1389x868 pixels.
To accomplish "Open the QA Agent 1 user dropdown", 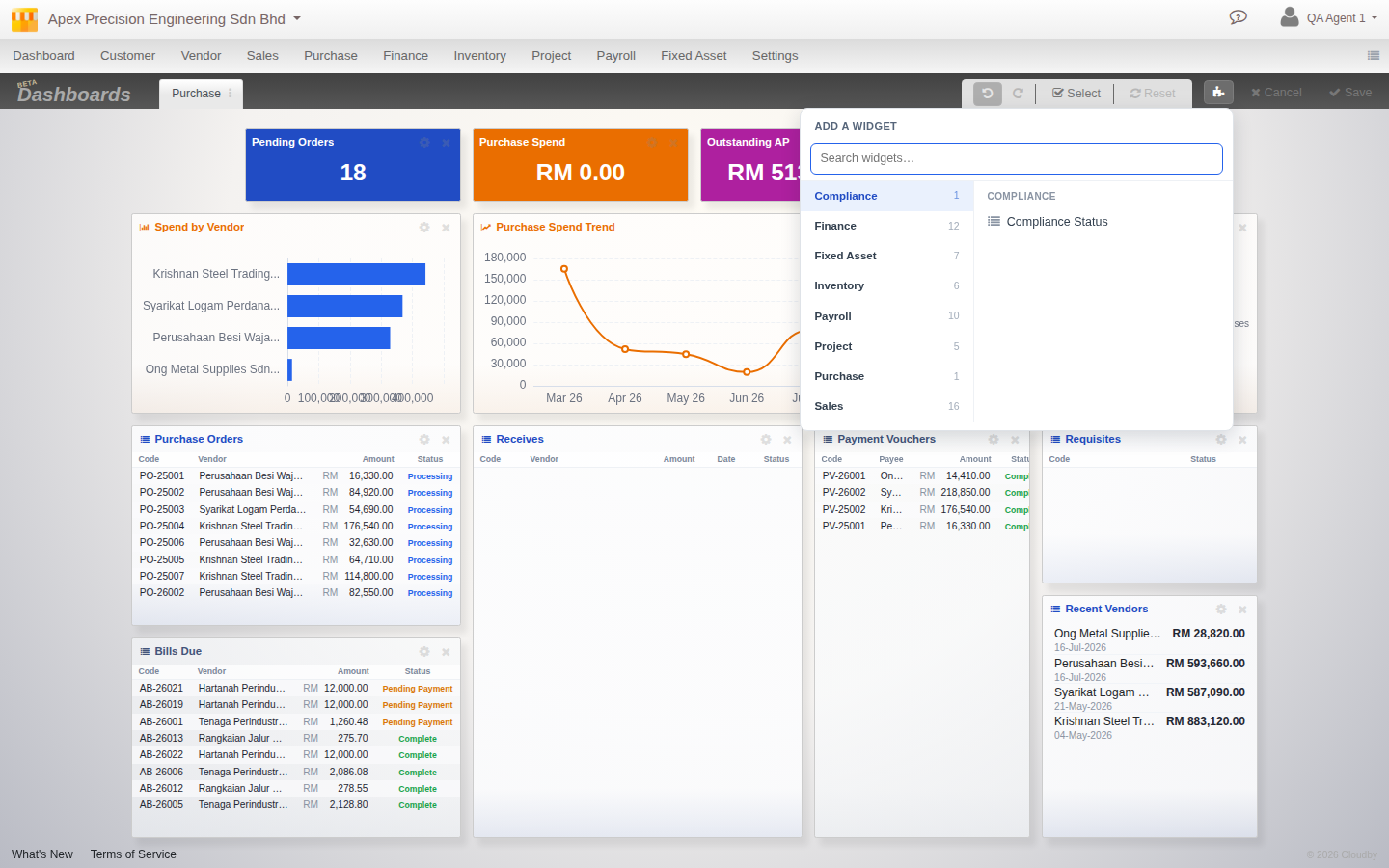I will tap(1343, 18).
